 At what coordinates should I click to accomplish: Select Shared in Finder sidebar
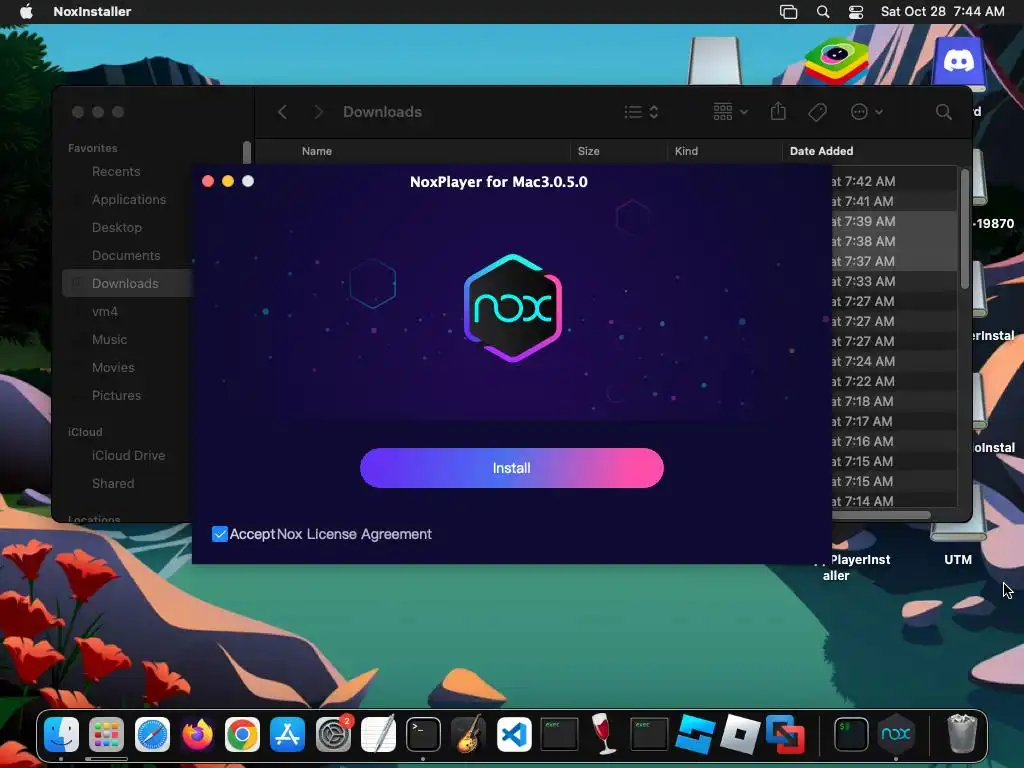click(113, 483)
